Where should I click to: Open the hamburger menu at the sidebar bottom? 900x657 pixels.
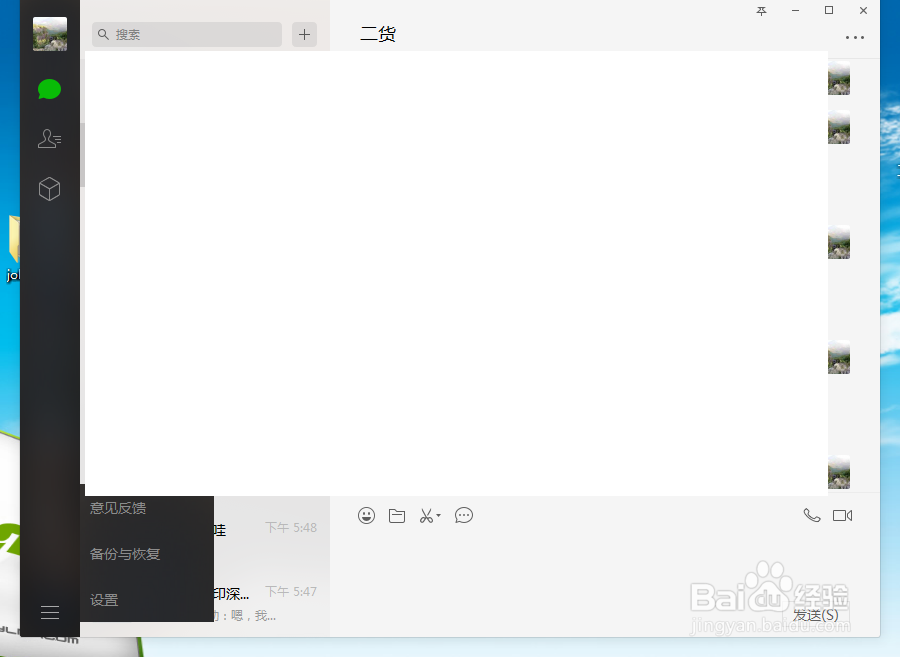pyautogui.click(x=49, y=611)
